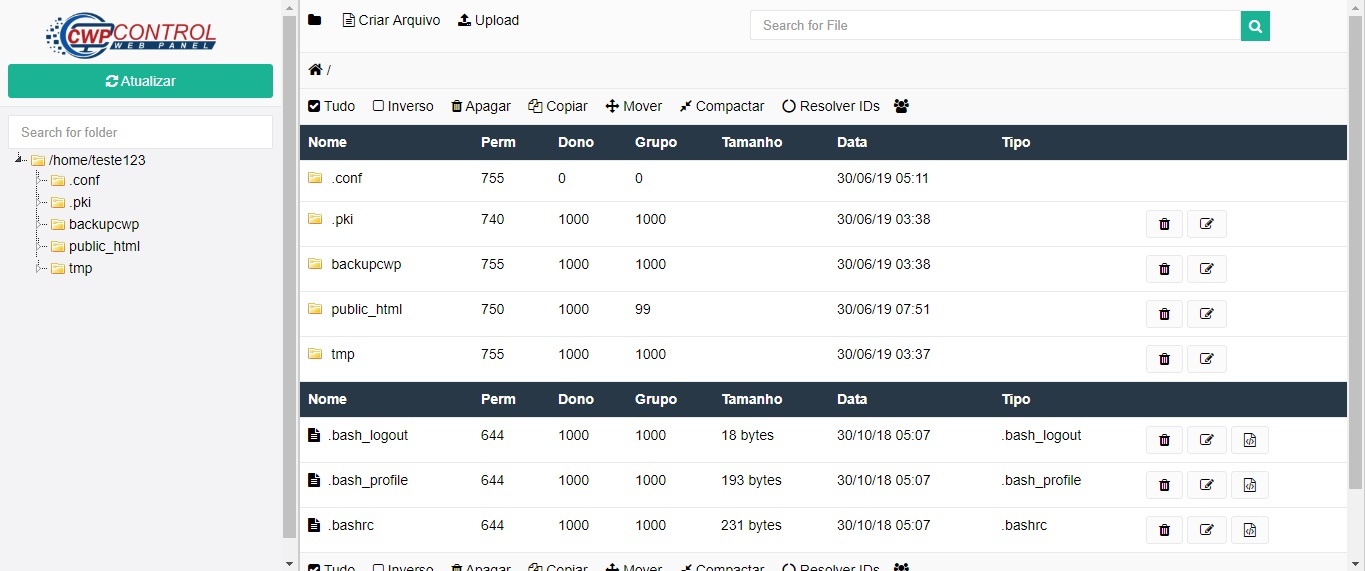Expand the tmp node in folder tree
The height and width of the screenshot is (571, 1365).
coord(40,268)
